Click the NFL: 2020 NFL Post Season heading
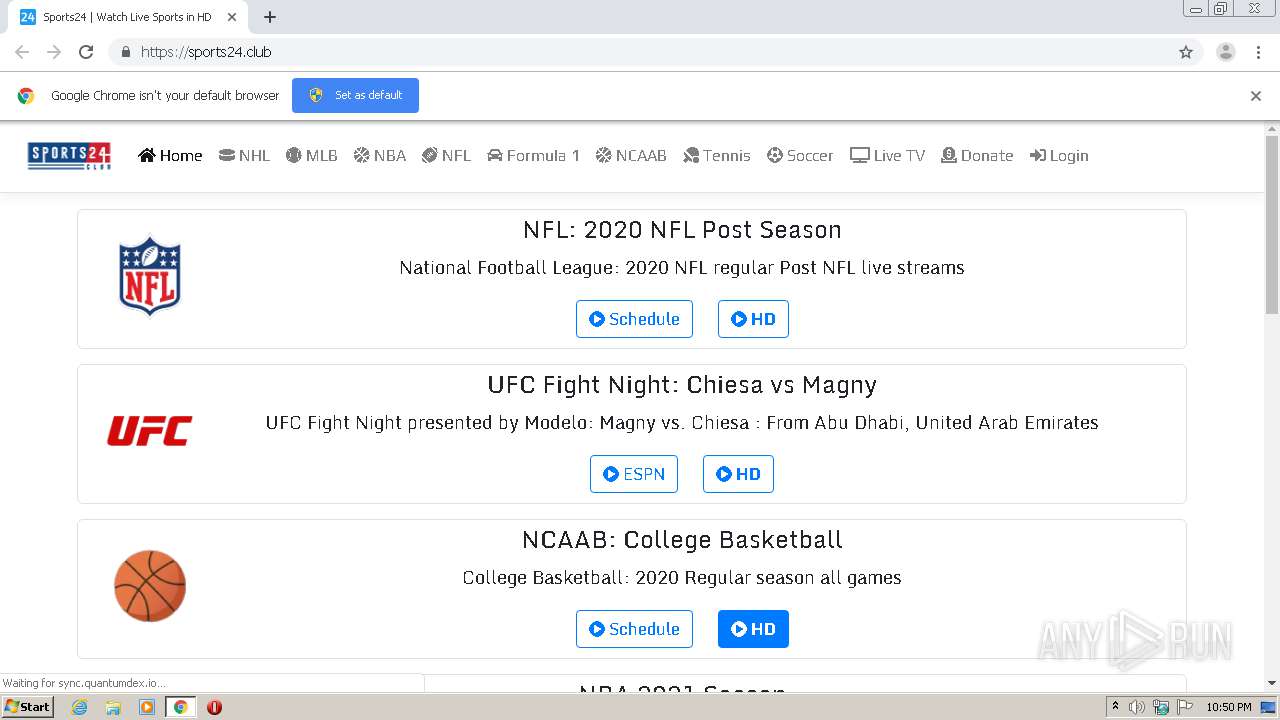The image size is (1280, 720). tap(682, 230)
